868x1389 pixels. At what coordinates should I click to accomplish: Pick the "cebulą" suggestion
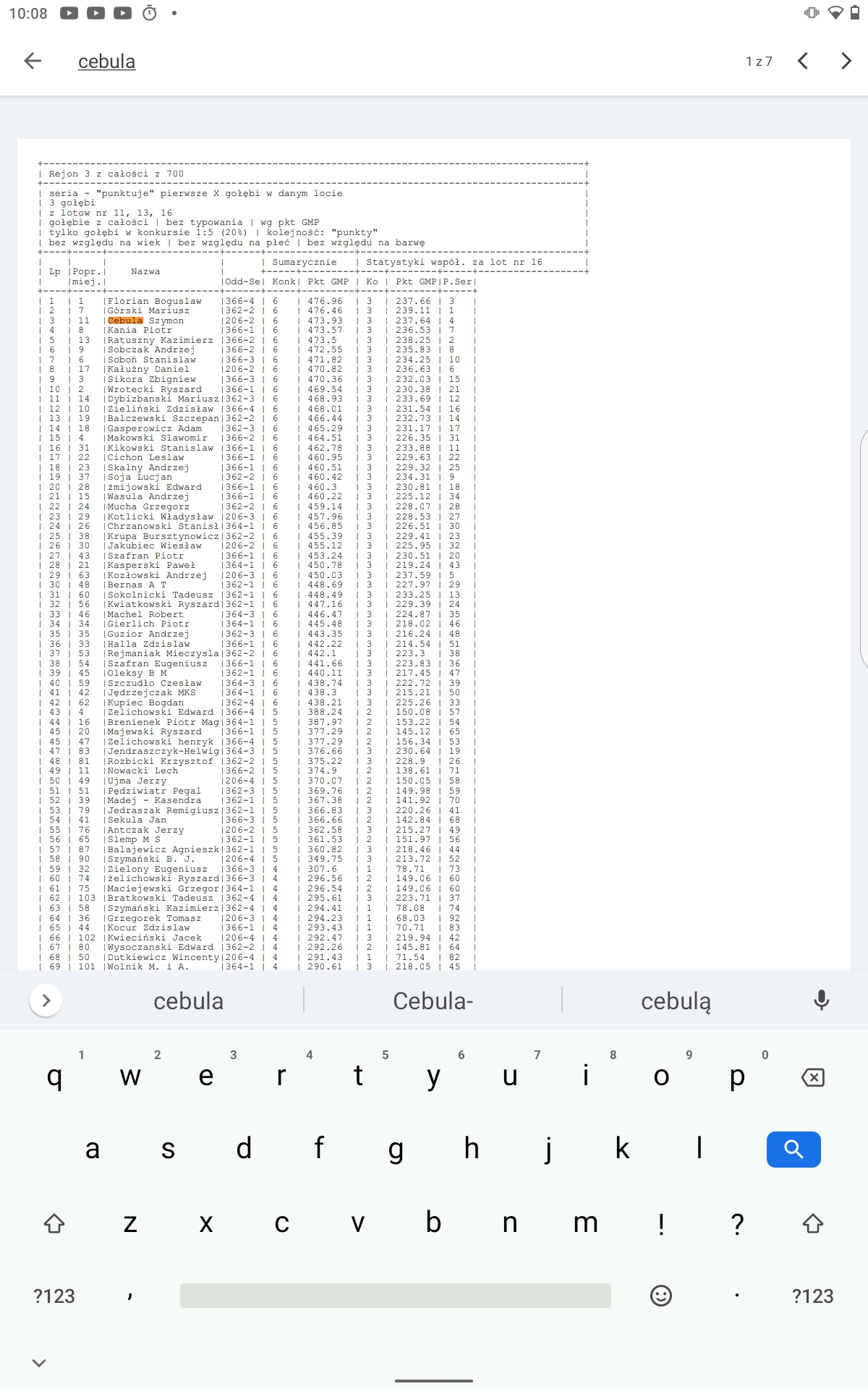[x=676, y=1001]
